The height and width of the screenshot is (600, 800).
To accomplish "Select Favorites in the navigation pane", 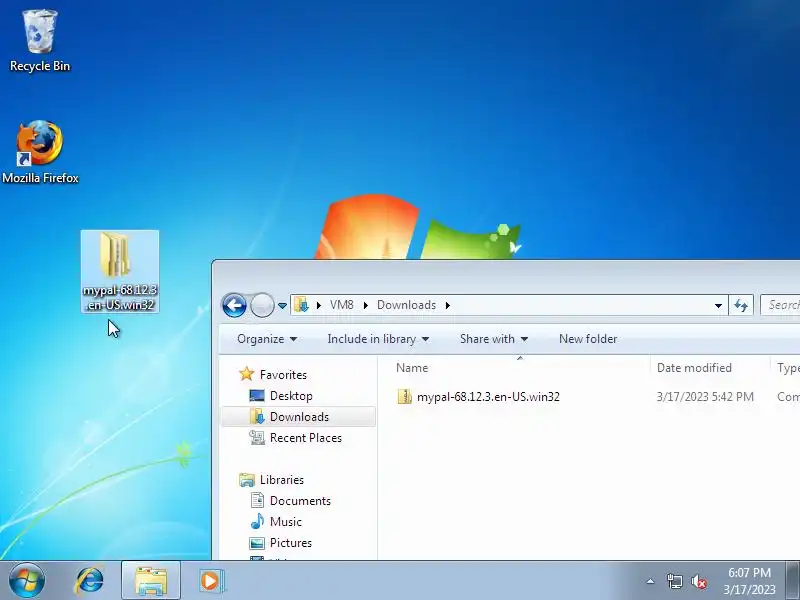I will (283, 374).
